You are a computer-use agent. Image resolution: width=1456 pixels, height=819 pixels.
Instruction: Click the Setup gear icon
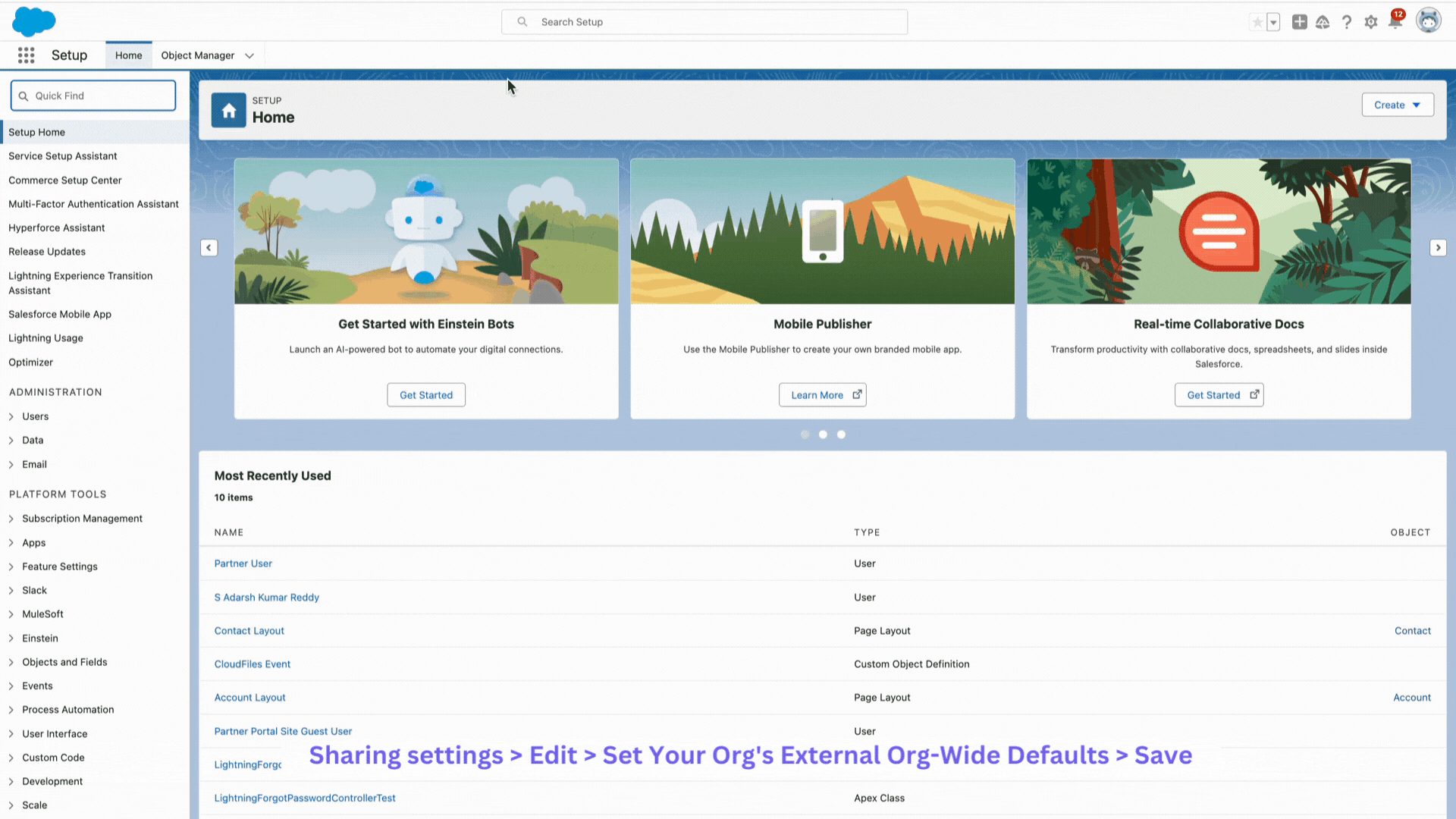1371,22
